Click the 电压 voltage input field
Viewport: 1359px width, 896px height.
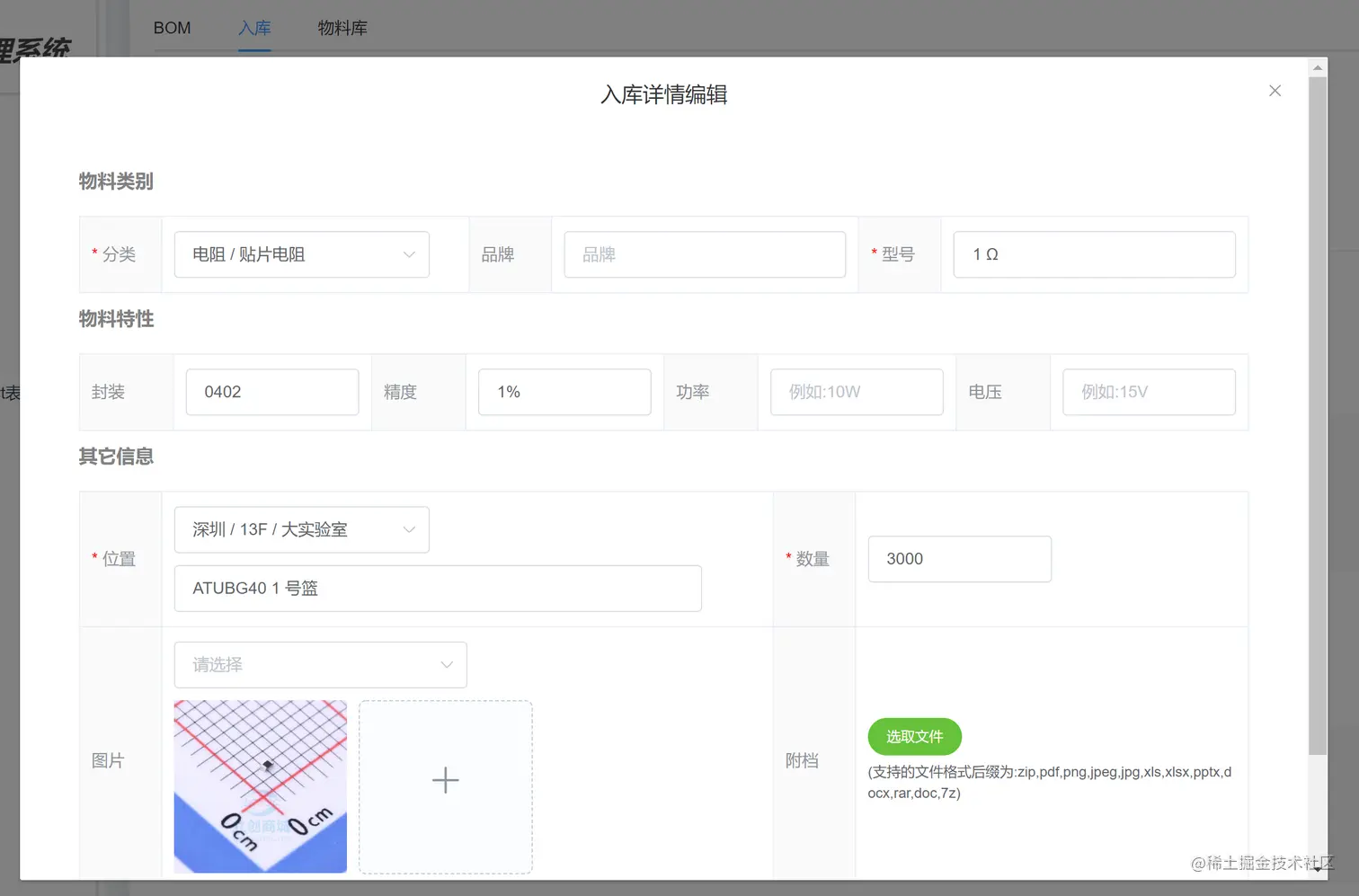[1149, 392]
